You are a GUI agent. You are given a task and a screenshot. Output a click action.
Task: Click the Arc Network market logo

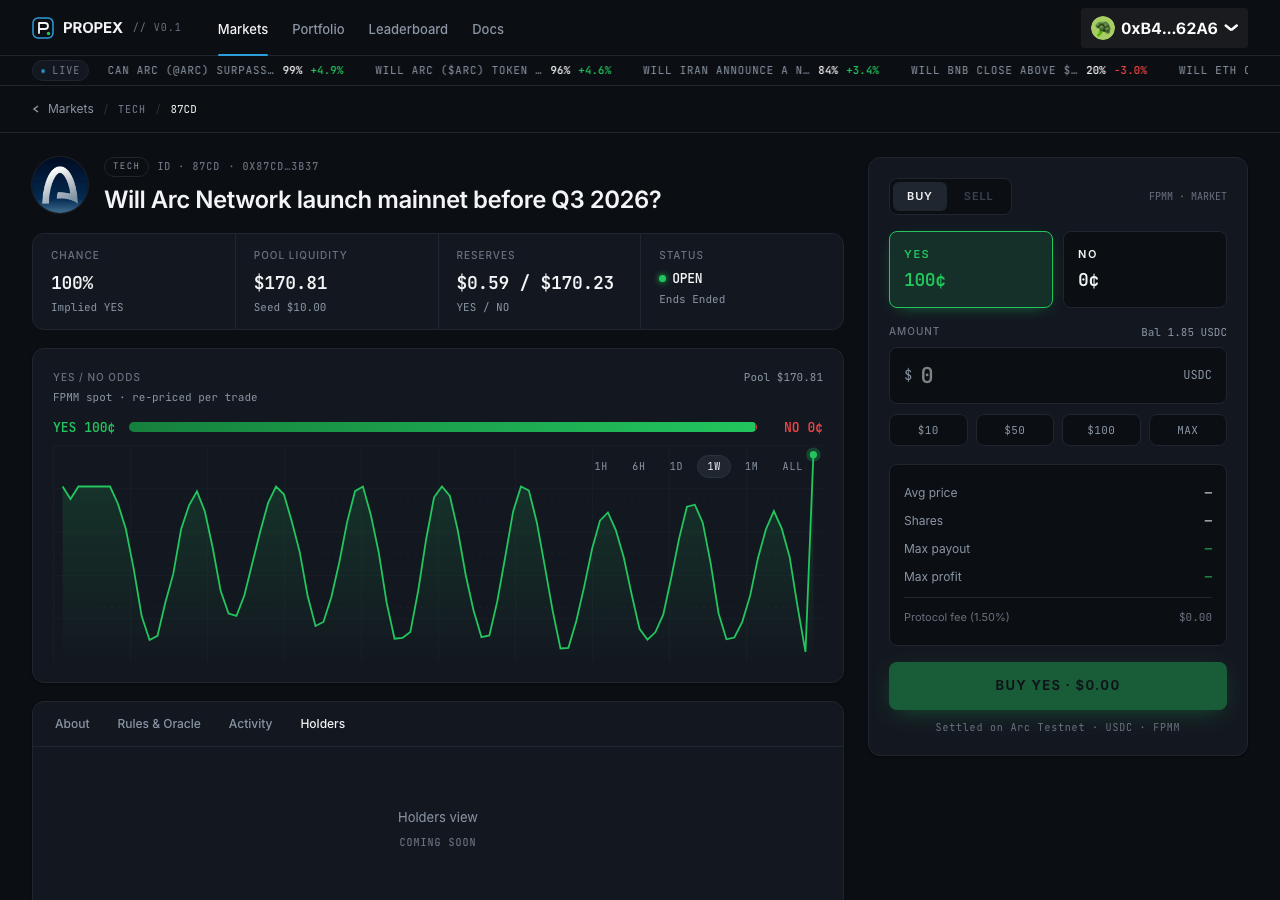(60, 185)
